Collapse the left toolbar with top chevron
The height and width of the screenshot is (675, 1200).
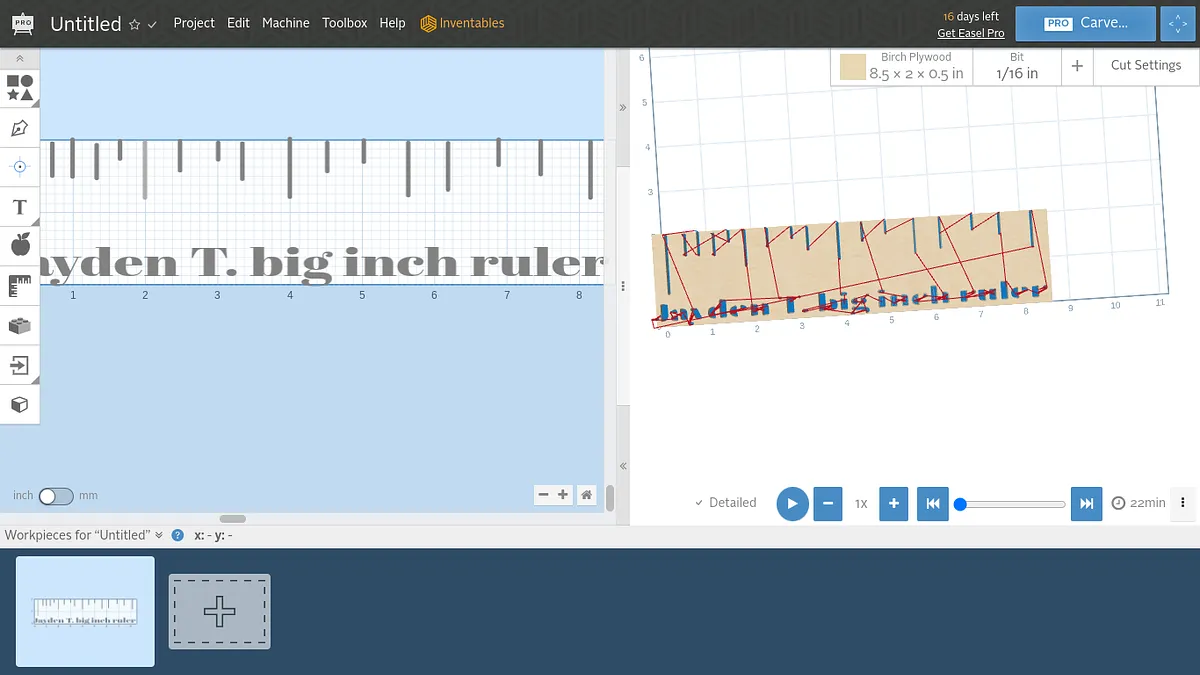tap(19, 59)
